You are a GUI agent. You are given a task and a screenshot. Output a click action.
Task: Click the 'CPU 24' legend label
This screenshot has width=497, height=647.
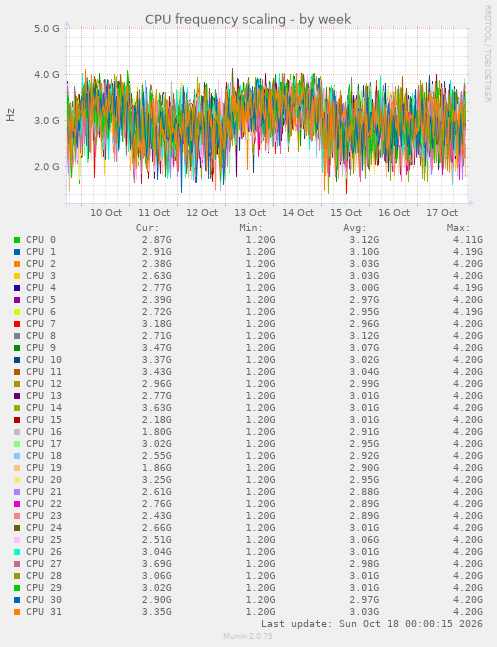[x=44, y=527]
